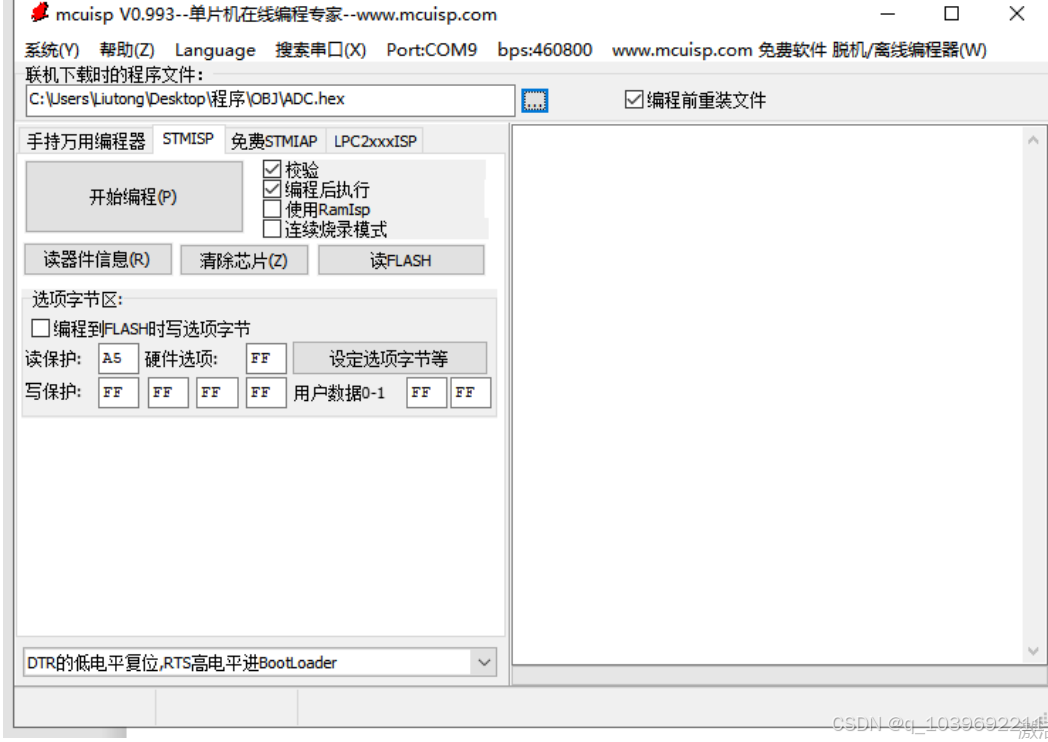This screenshot has width=1048, height=742.
Task: Click the 设定选项字节等 button
Action: (390, 358)
